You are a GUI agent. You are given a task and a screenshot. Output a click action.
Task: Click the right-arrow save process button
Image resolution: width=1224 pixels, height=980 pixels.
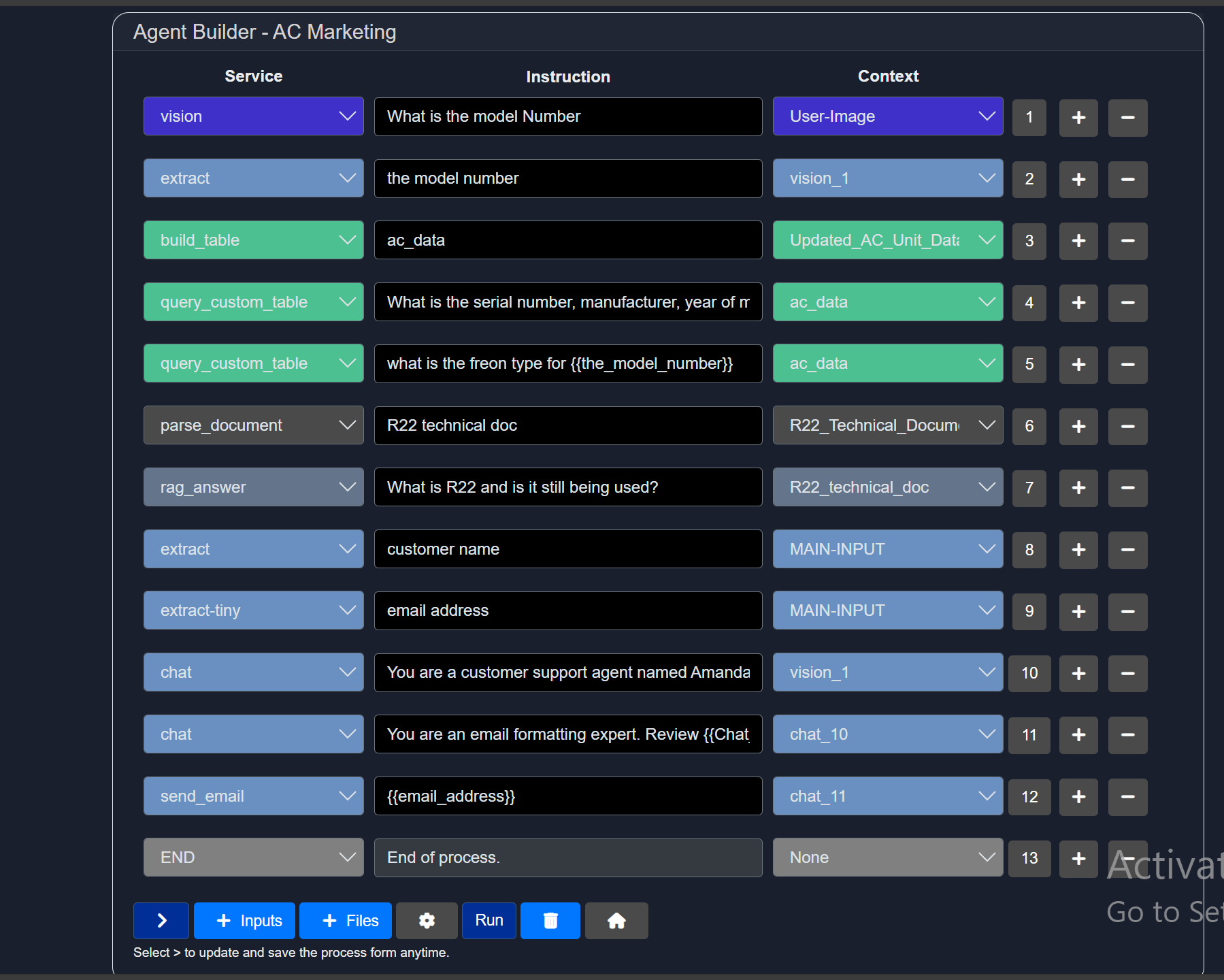click(161, 921)
